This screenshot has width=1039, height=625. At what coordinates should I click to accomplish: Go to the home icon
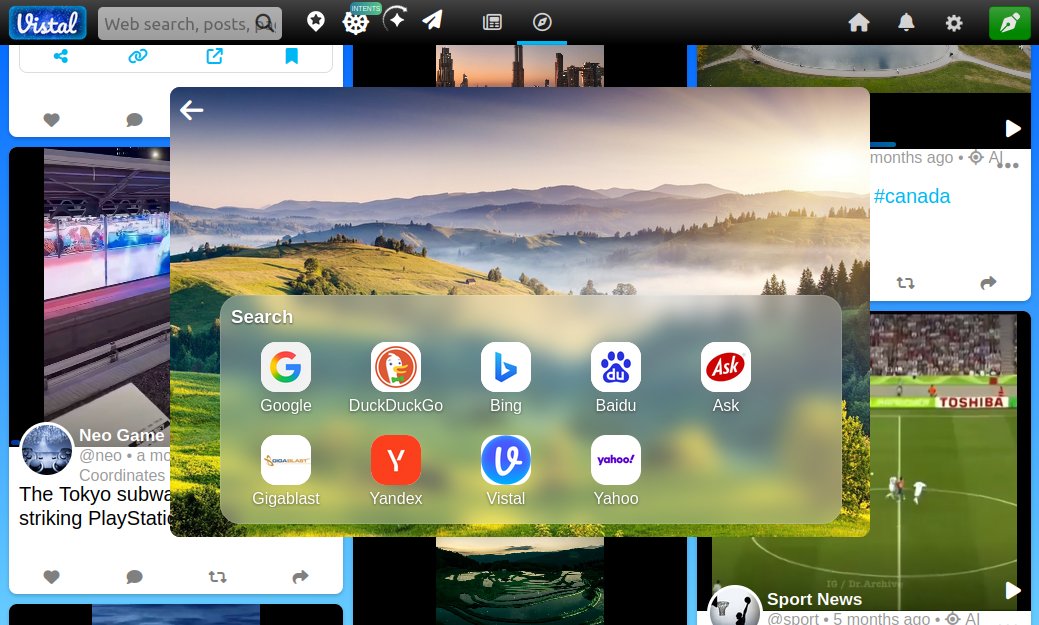859,23
